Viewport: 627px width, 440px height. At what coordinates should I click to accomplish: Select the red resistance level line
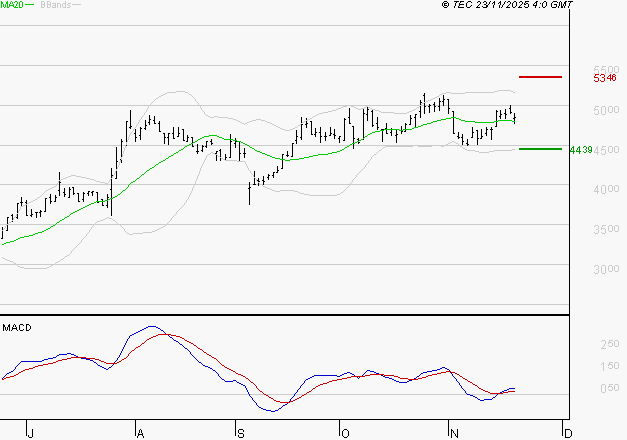pos(540,77)
